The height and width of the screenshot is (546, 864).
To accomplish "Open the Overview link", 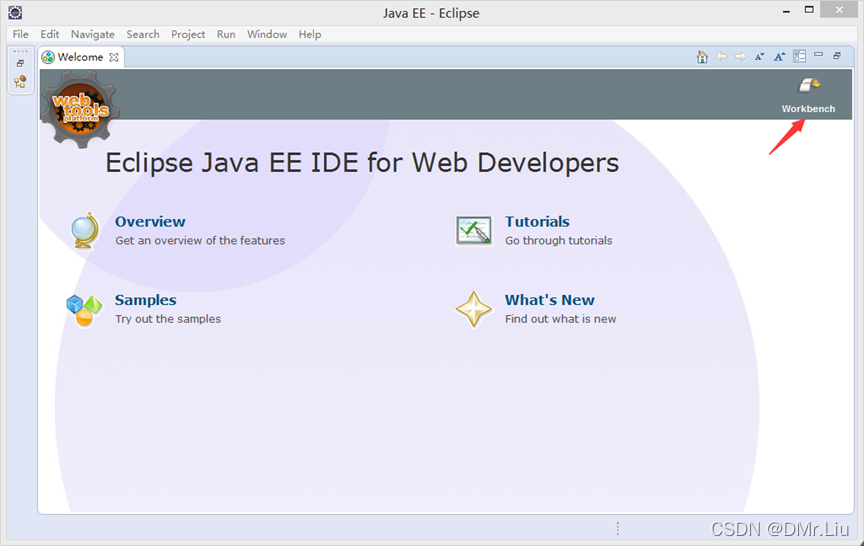I will click(x=150, y=221).
